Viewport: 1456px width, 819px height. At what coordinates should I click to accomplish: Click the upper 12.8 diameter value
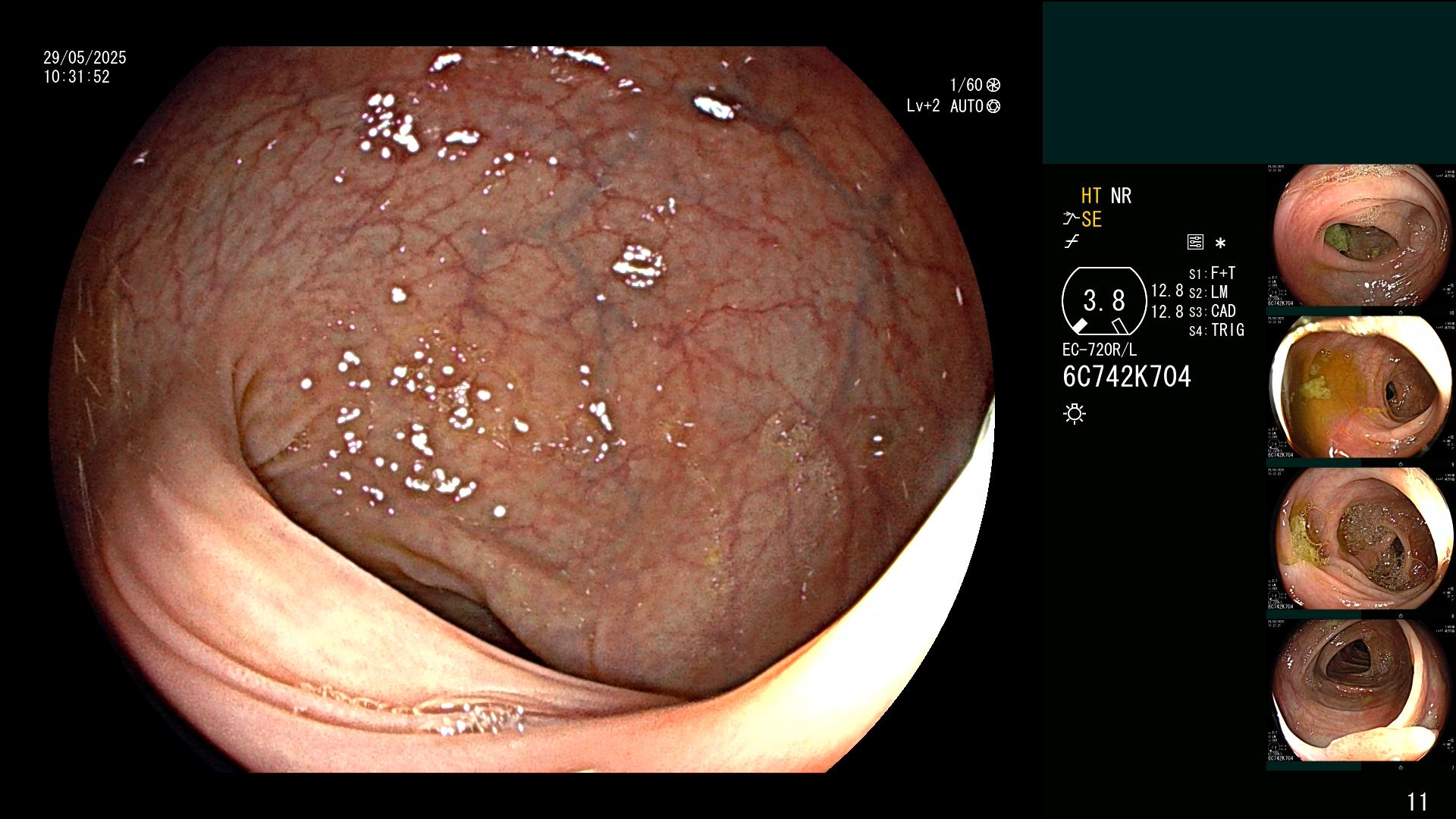[1167, 291]
